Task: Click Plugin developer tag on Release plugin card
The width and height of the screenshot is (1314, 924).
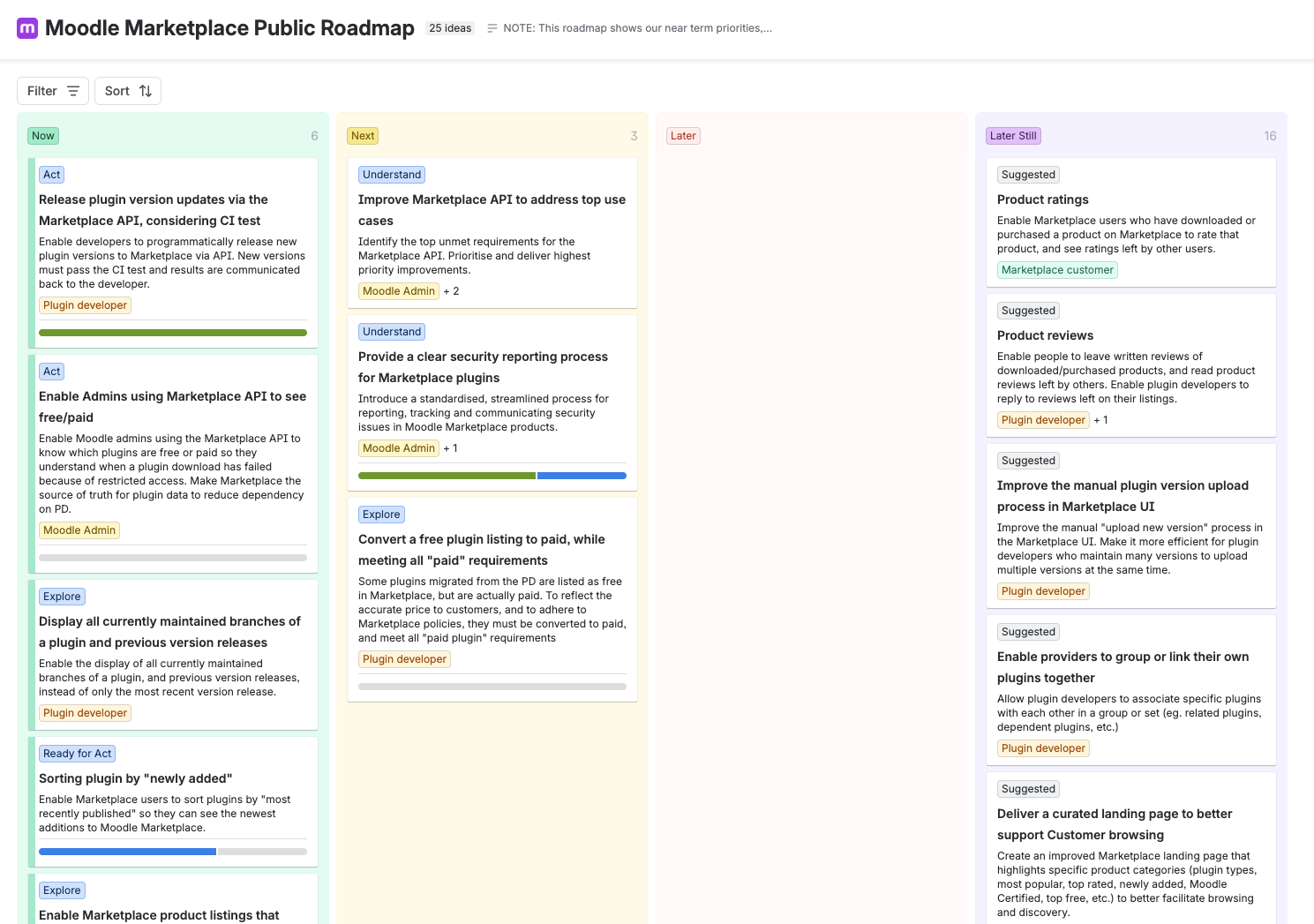Action: 85,305
